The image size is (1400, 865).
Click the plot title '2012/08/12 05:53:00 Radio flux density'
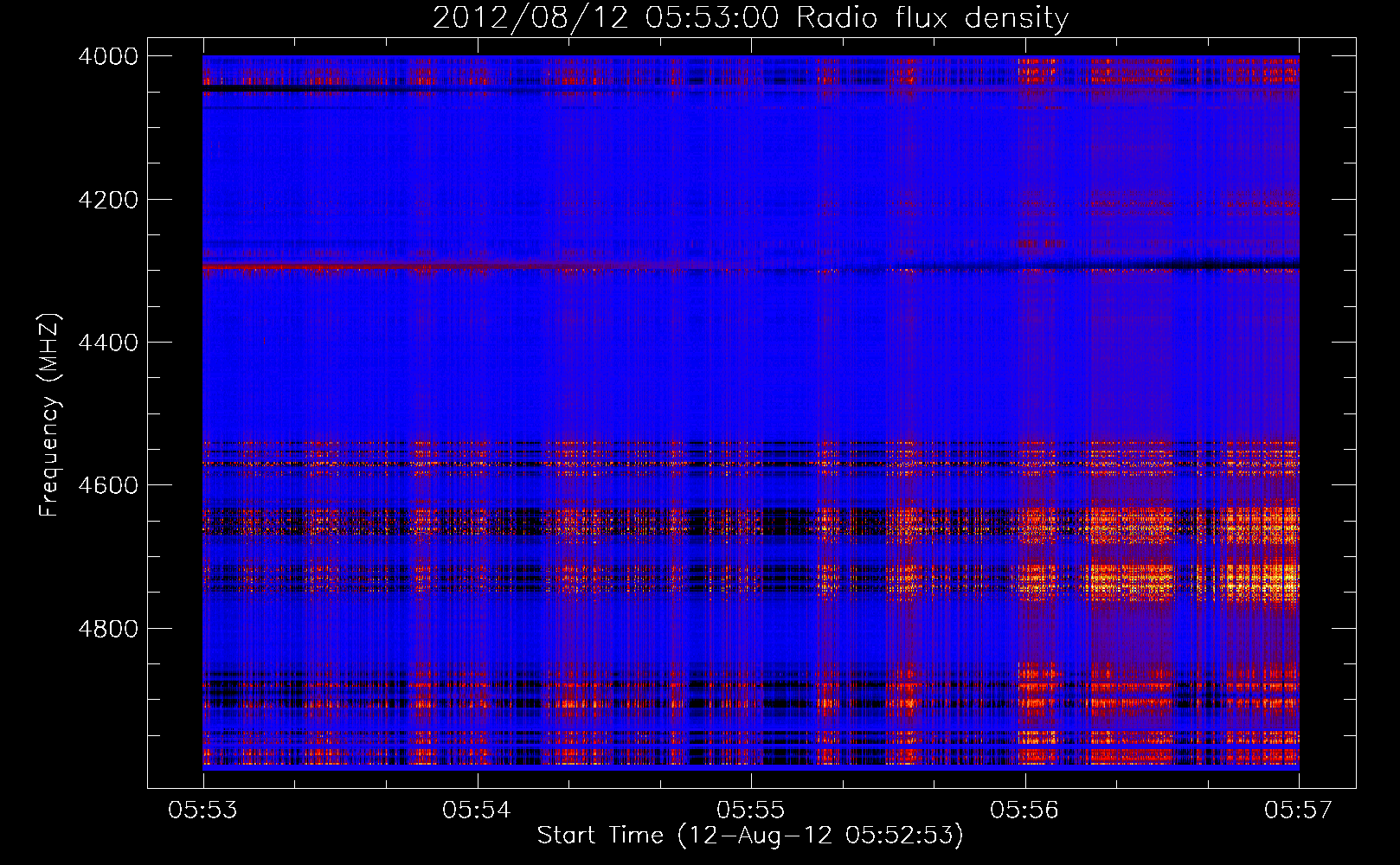click(x=750, y=18)
